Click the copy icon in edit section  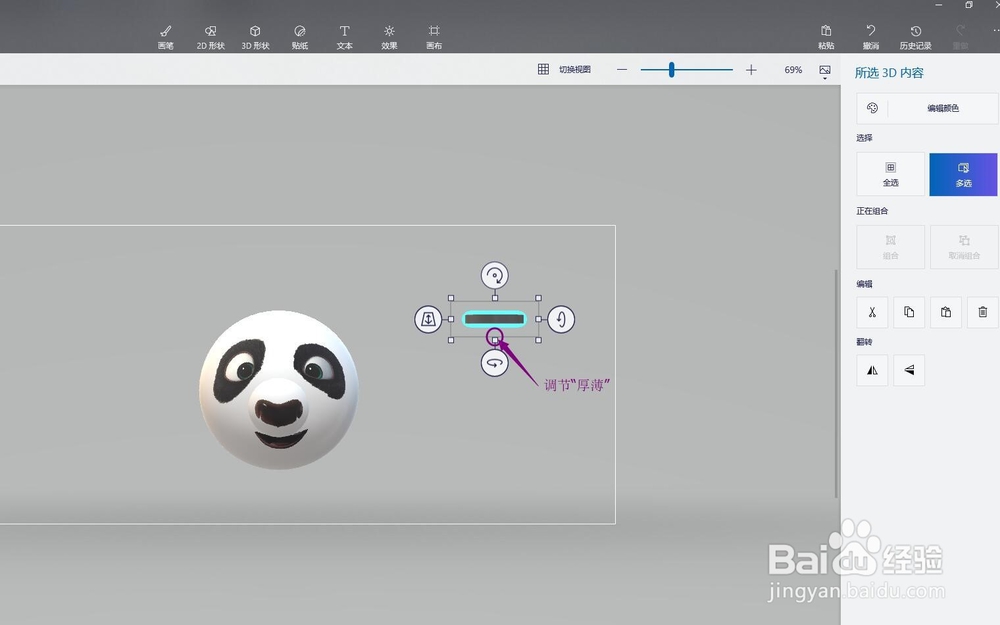(909, 312)
